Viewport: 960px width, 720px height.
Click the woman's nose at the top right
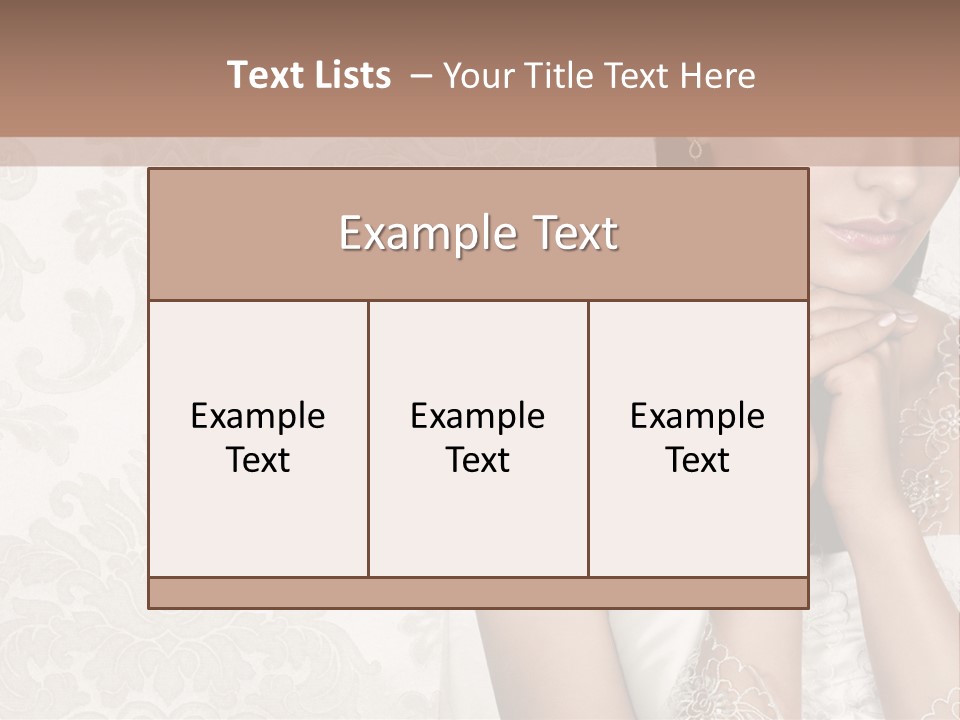[x=895, y=180]
